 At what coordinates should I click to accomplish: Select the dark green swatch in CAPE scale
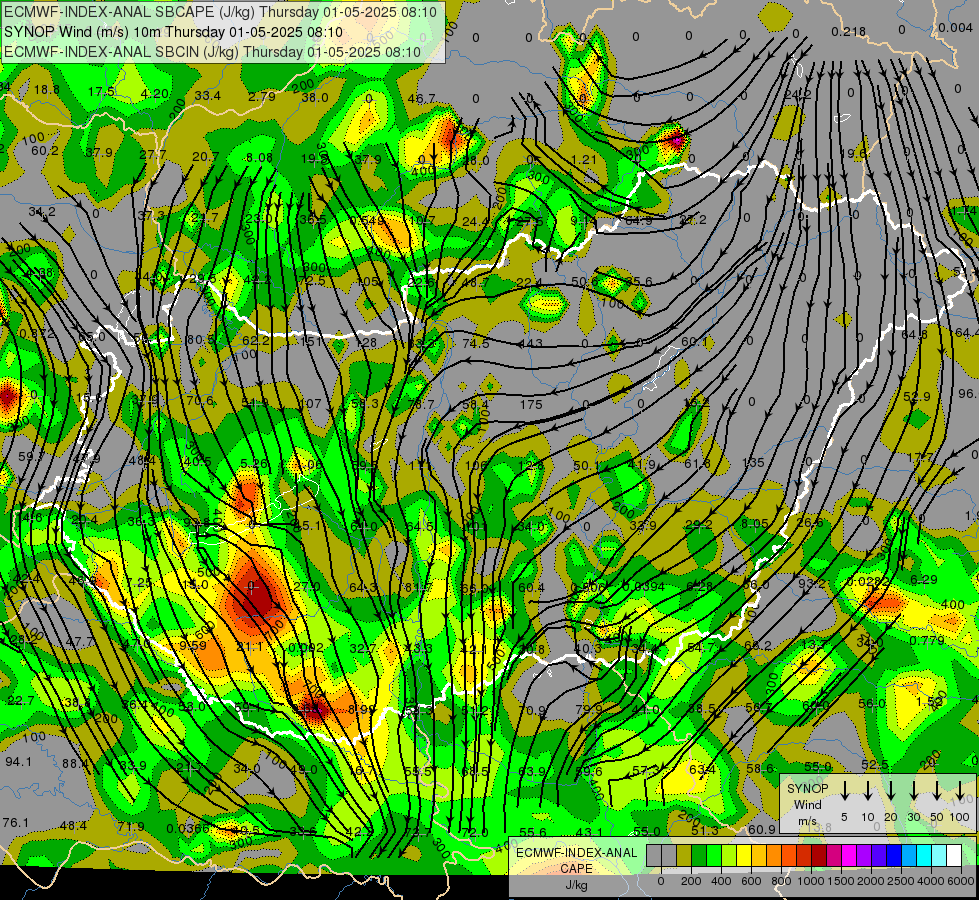click(x=699, y=855)
